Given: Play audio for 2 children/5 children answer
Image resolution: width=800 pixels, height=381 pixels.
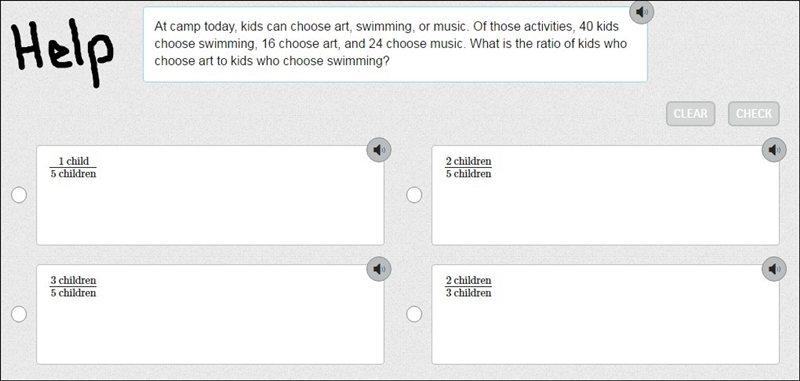Looking at the screenshot, I should pyautogui.click(x=774, y=150).
